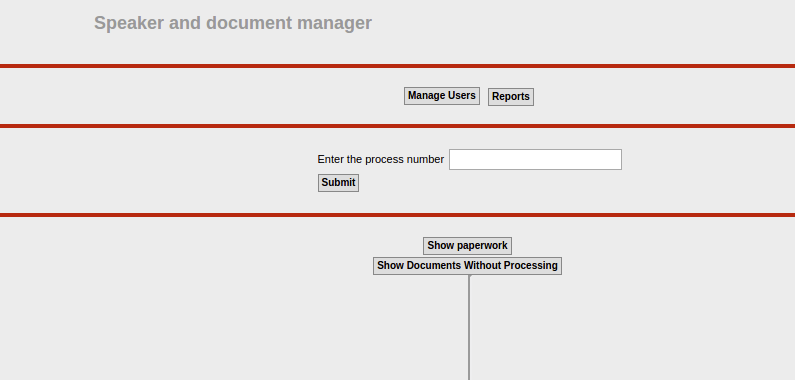795x380 pixels.
Task: Select the 'Enter the process number' label
Action: pyautogui.click(x=381, y=159)
